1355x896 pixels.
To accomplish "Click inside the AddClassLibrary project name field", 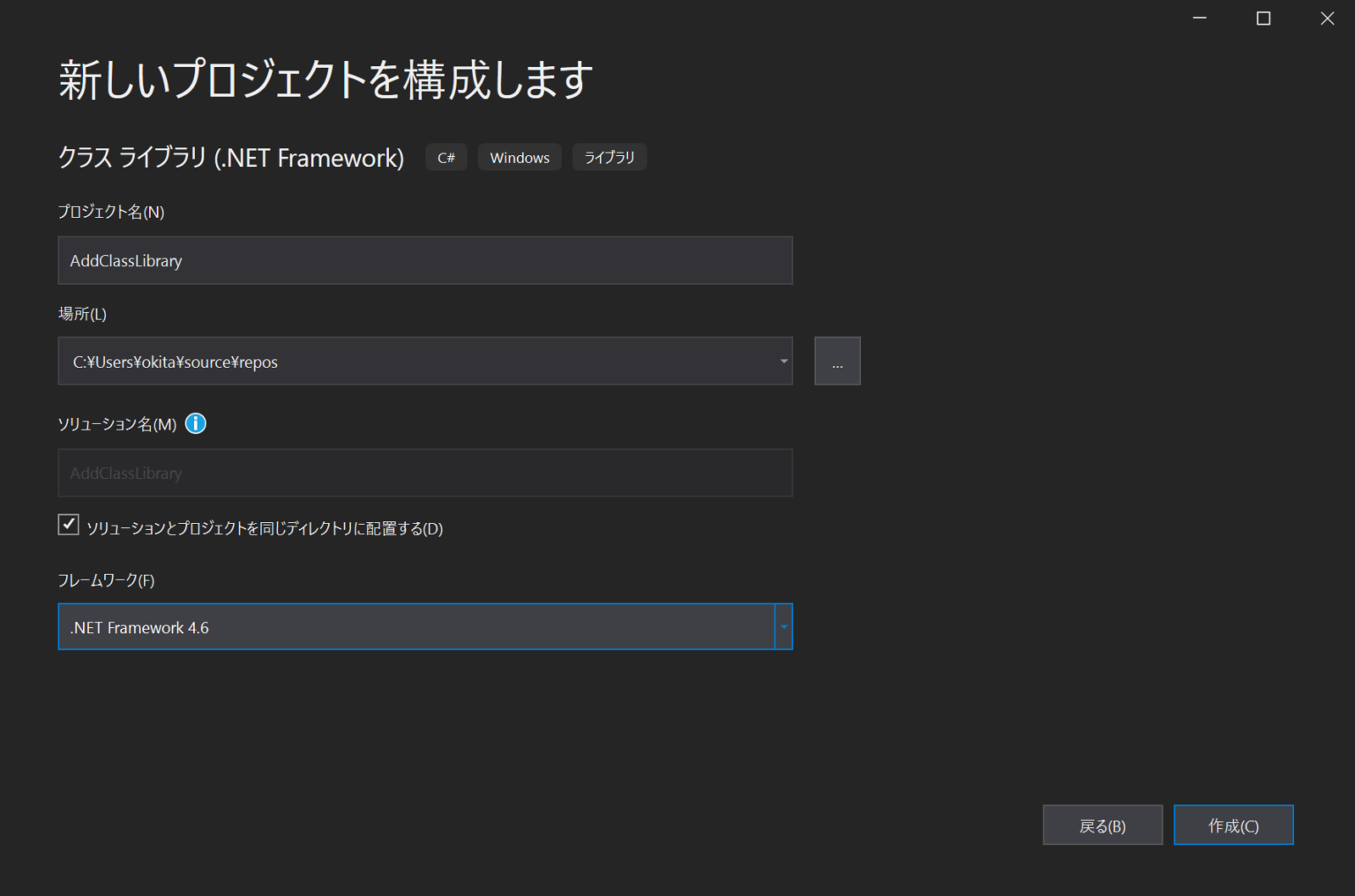I will coord(425,260).
